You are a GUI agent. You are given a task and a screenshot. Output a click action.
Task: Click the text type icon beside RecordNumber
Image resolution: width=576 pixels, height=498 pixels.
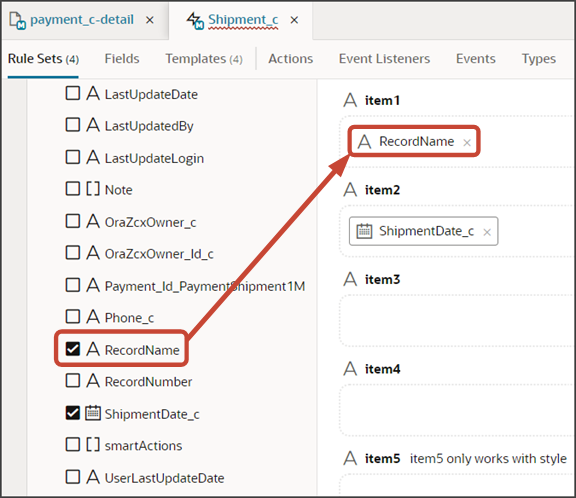click(93, 381)
